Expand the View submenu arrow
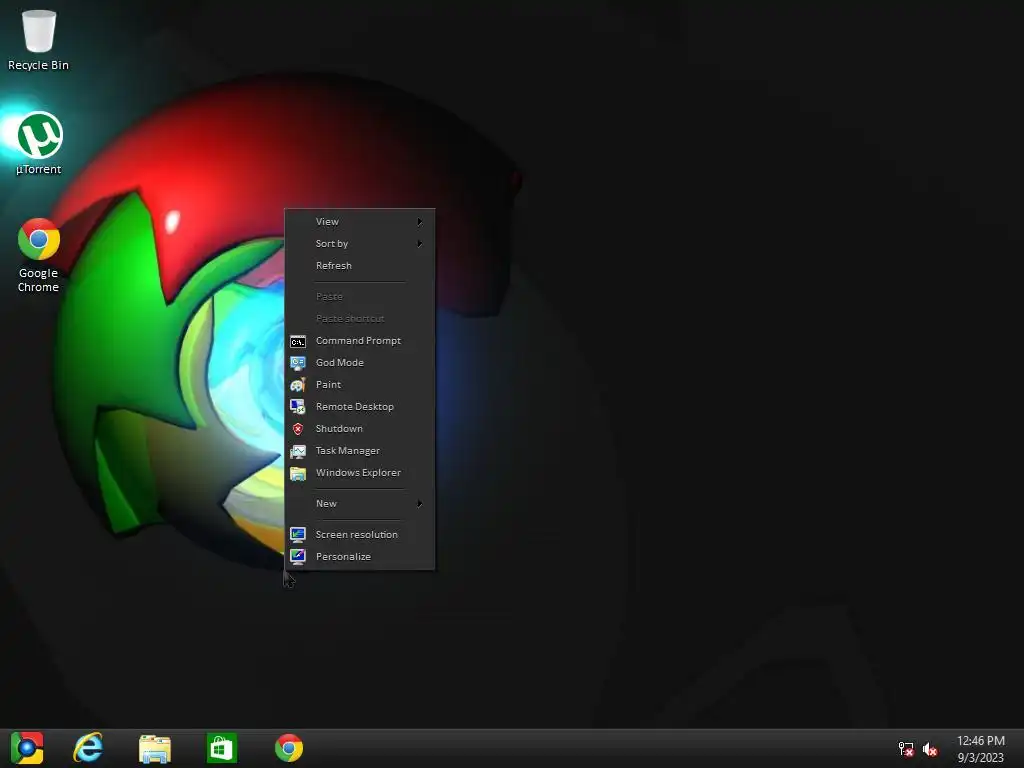1024x768 pixels. pyautogui.click(x=420, y=222)
